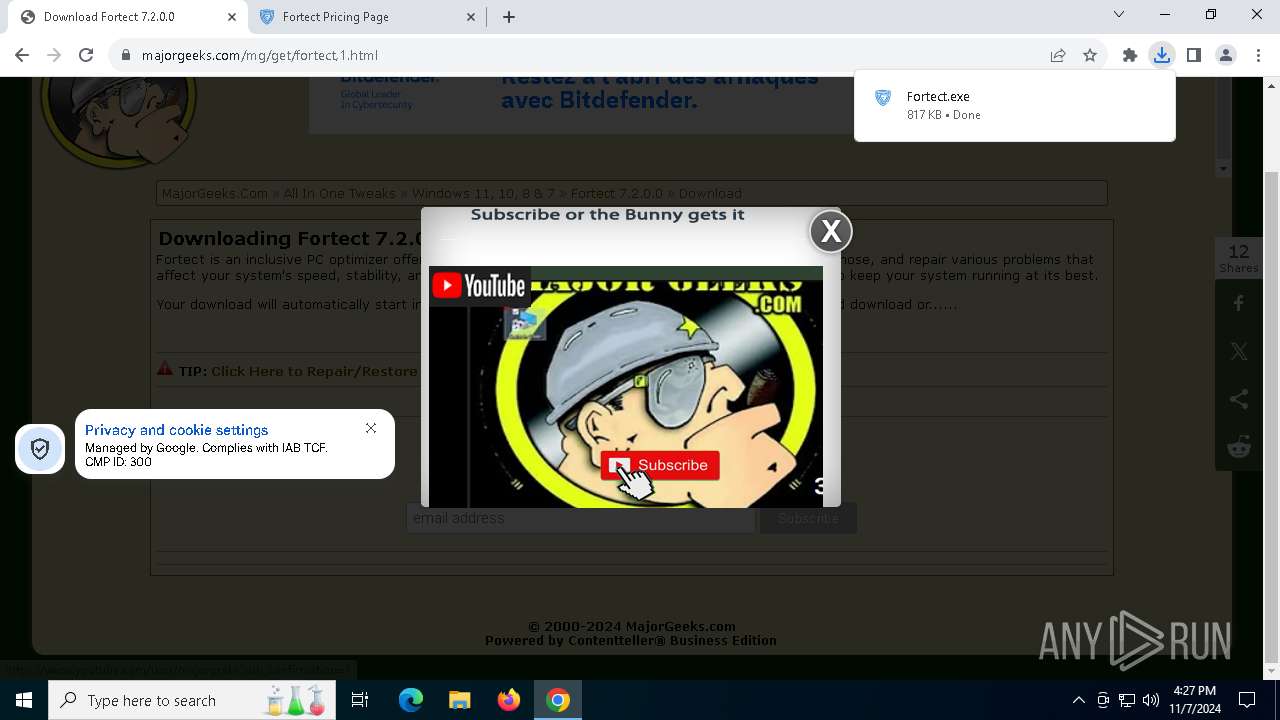Click the taskbar search box

(x=192, y=700)
